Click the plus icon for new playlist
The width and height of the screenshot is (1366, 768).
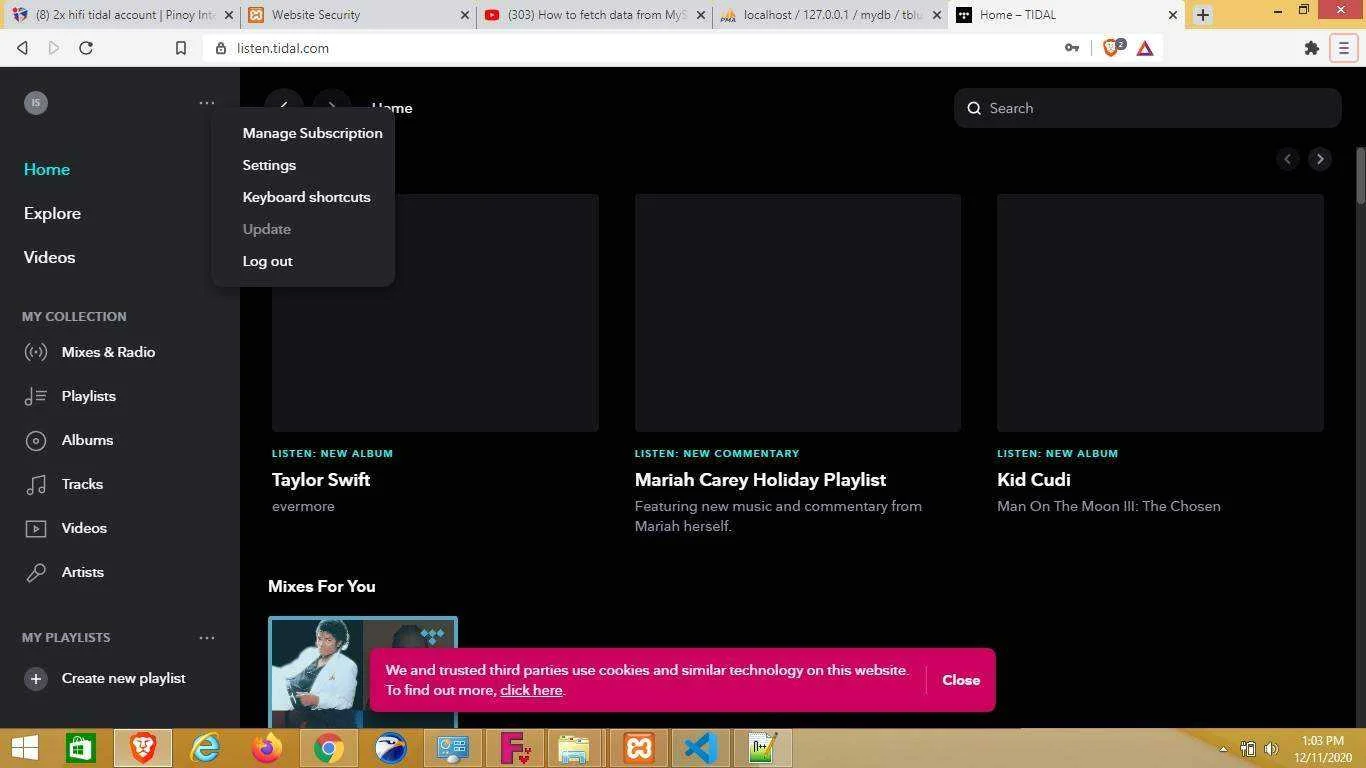point(36,678)
